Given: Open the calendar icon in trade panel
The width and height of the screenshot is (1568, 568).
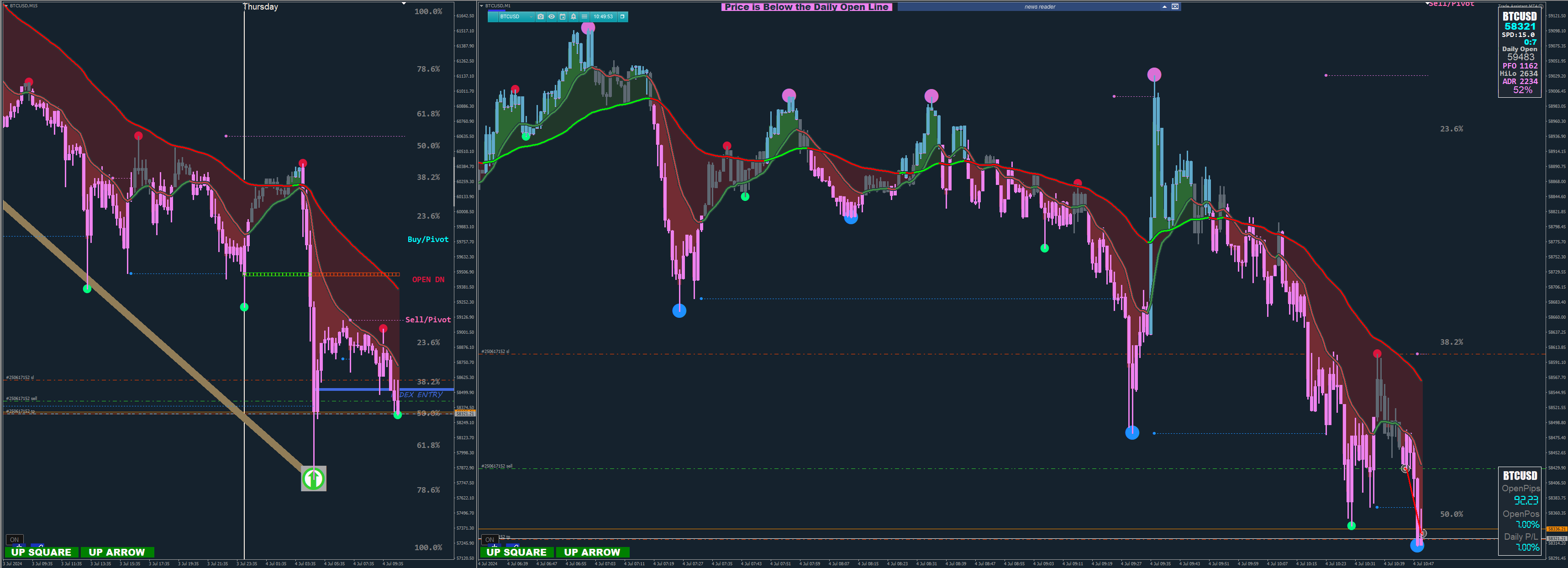Looking at the screenshot, I should point(563,17).
